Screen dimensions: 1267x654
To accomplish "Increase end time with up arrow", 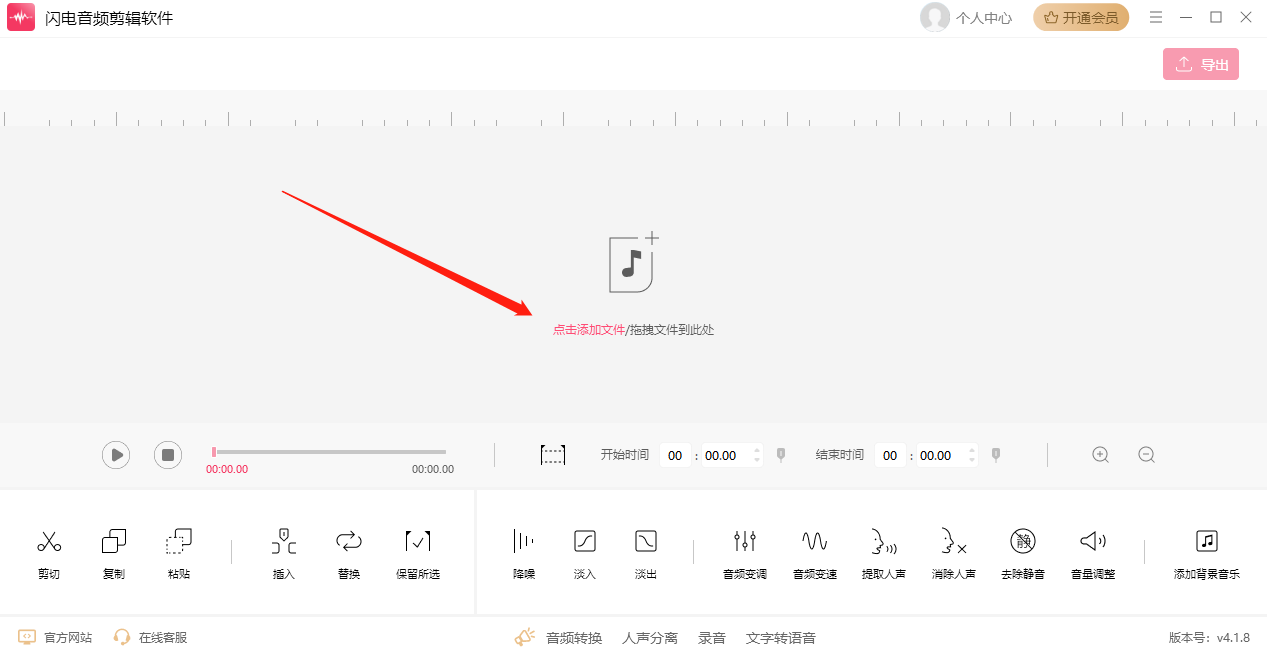I will [x=972, y=450].
